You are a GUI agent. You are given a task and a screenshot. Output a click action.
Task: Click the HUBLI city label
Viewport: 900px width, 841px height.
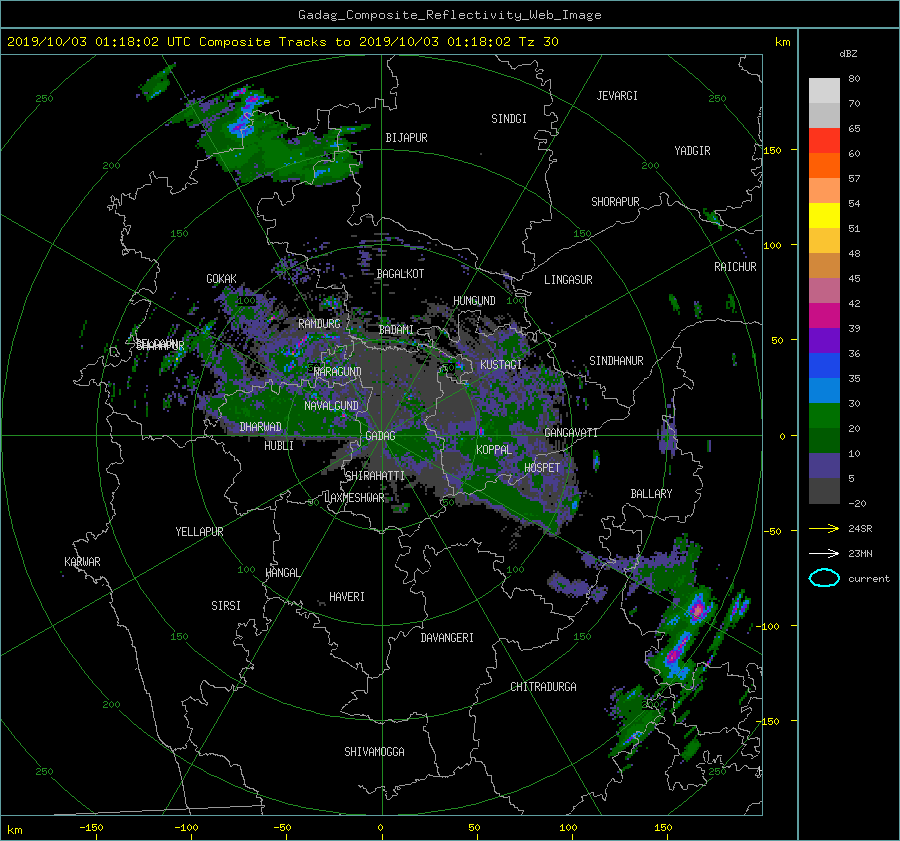[279, 446]
